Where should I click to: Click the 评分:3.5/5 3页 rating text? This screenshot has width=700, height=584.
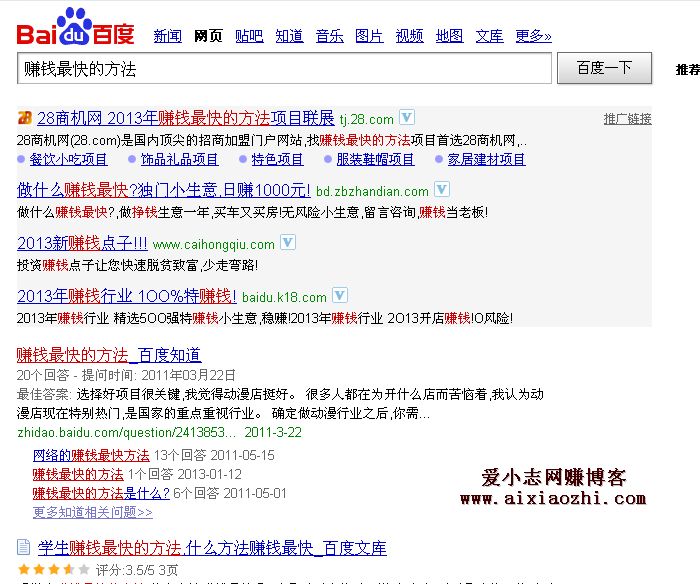(x=137, y=570)
